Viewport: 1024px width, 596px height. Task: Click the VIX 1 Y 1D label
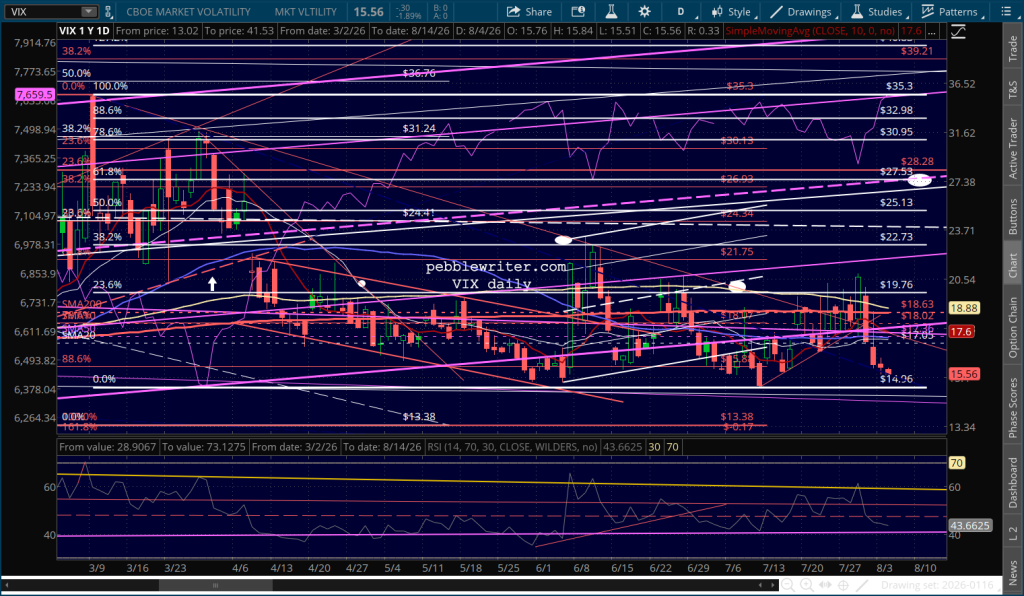coord(84,31)
